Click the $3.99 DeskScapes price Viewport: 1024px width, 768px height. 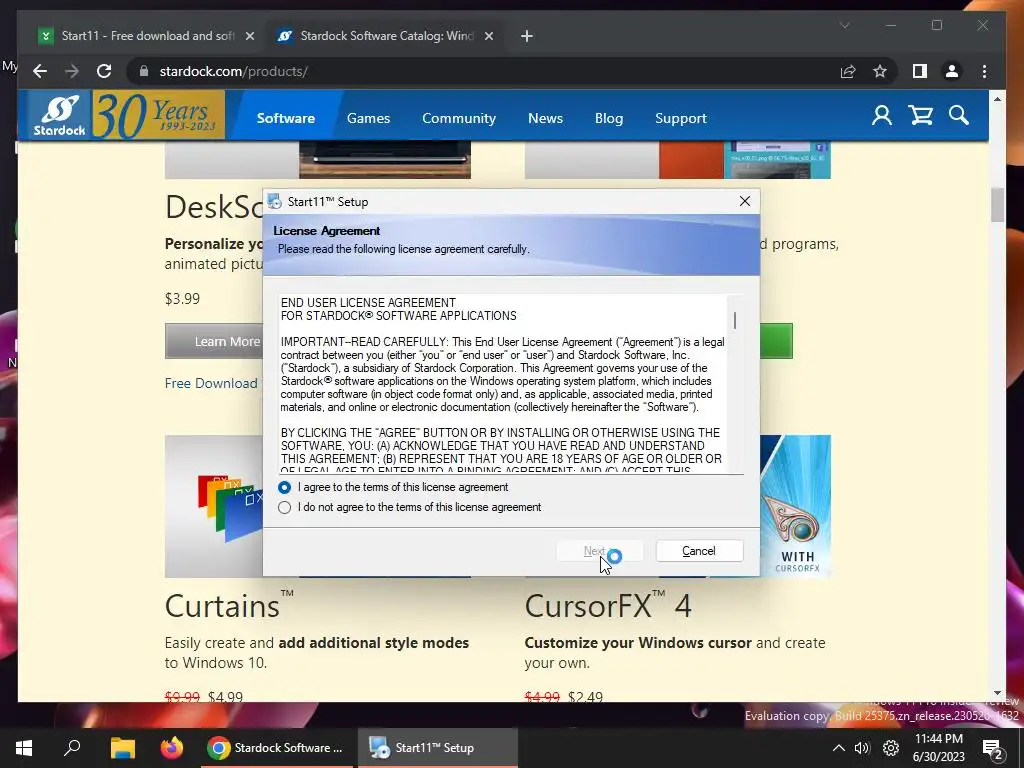tap(182, 298)
